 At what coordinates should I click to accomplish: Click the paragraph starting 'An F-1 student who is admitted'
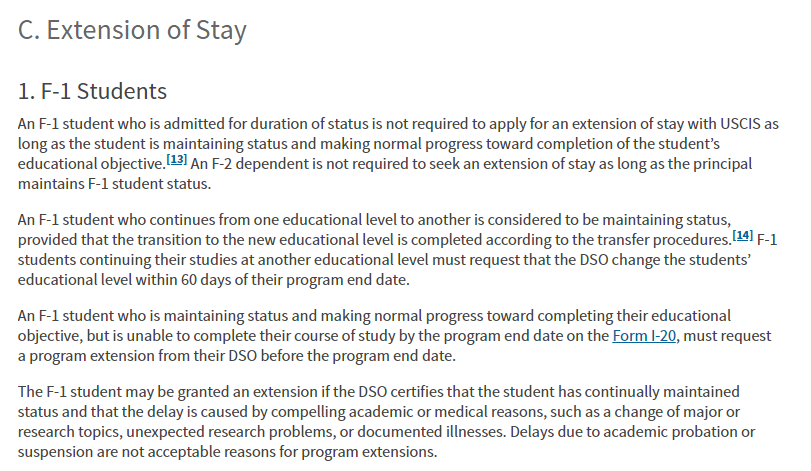[x=398, y=154]
